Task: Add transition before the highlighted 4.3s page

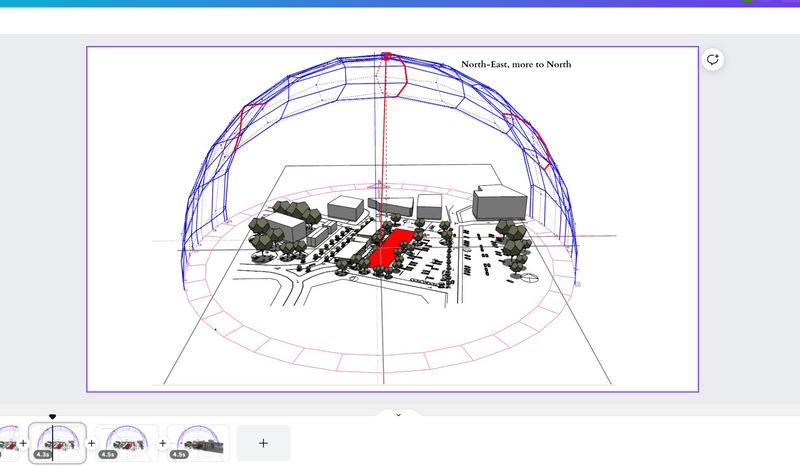Action: point(23,443)
